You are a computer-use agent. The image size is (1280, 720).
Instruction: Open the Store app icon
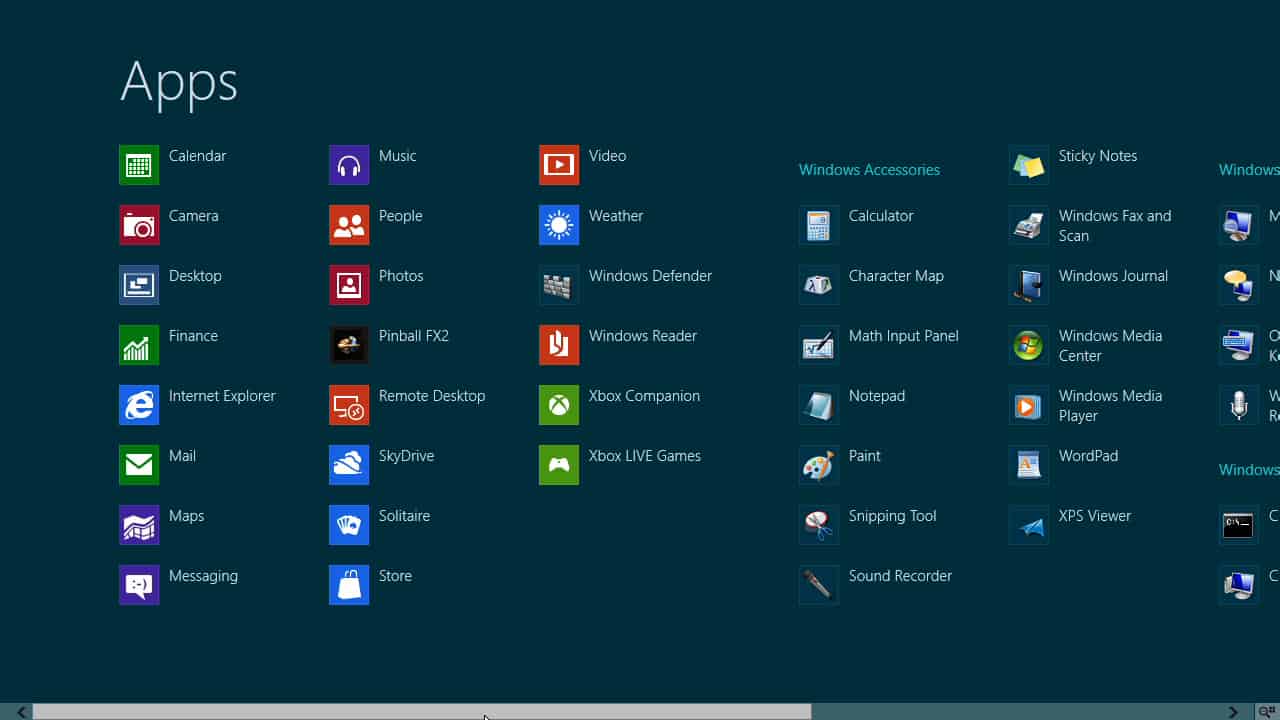click(349, 585)
